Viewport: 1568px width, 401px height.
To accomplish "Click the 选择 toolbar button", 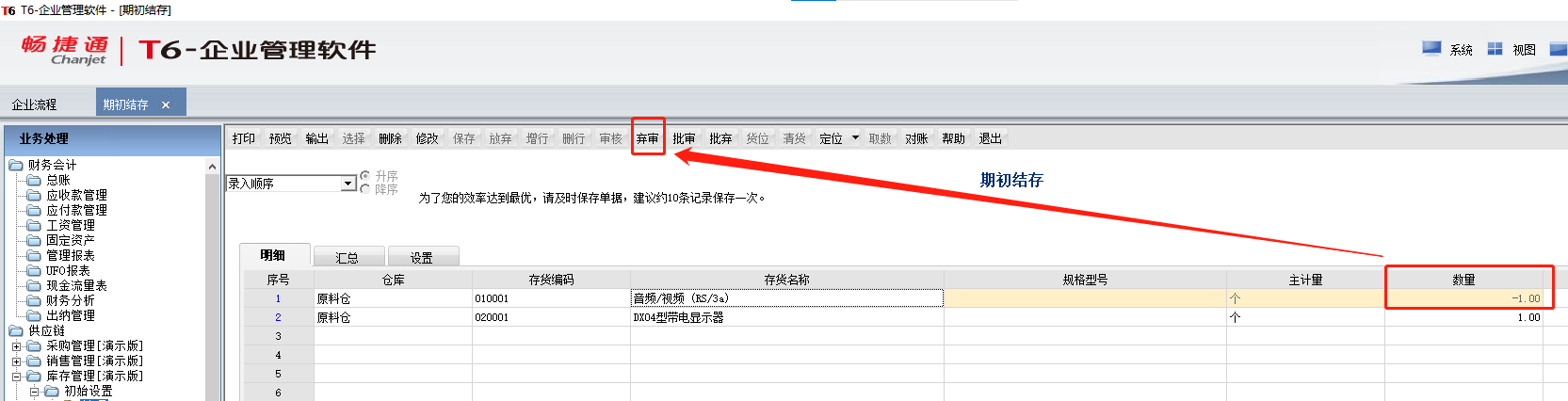I will pyautogui.click(x=354, y=138).
